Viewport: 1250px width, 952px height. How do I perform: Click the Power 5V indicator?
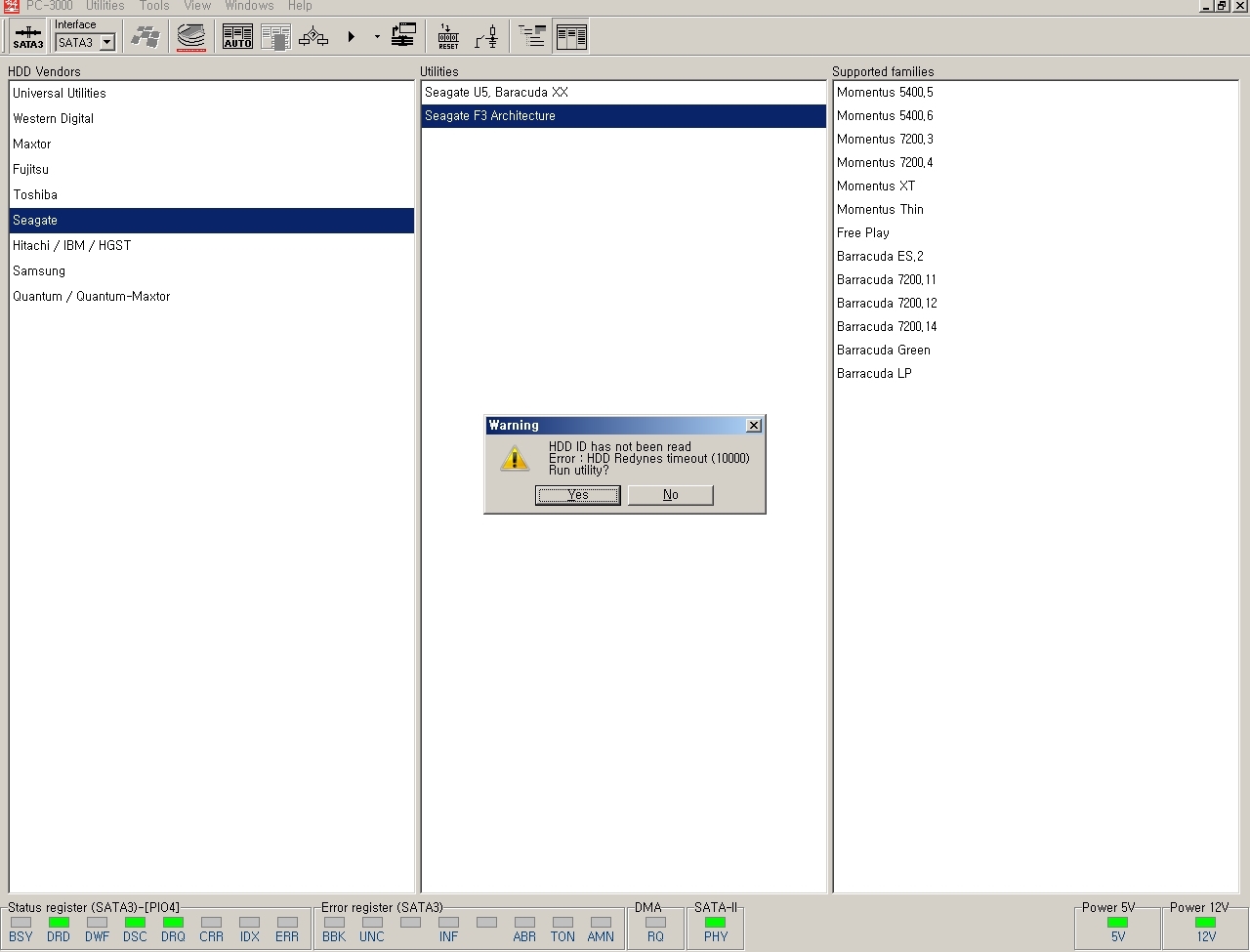tap(1117, 923)
